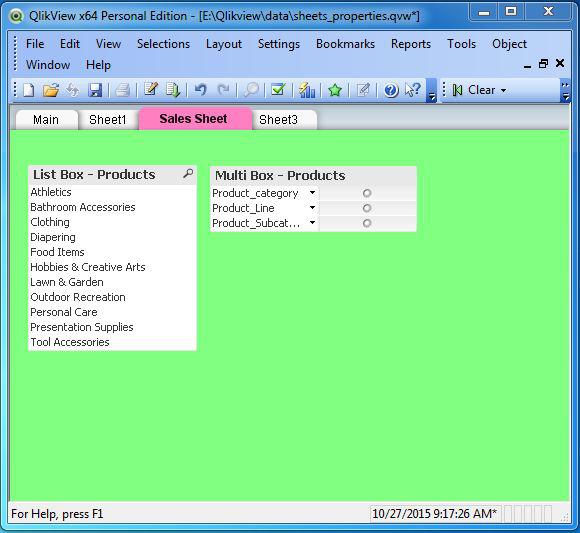The image size is (580, 533).
Task: Expand the Product_category dropdown arrow
Action: [x=312, y=192]
